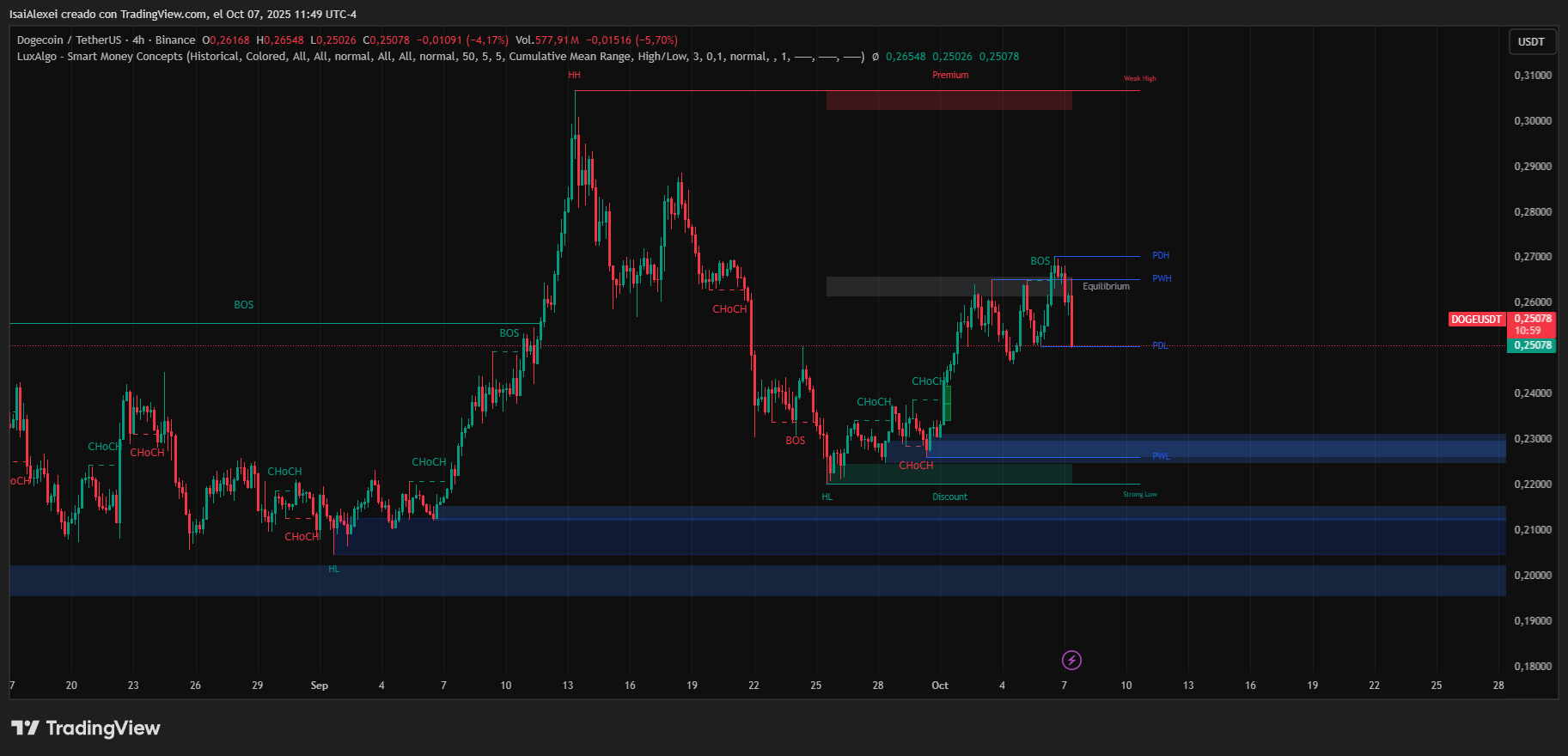Click the 29 date on time axis
Screen dimensions: 1568x756
258,686
